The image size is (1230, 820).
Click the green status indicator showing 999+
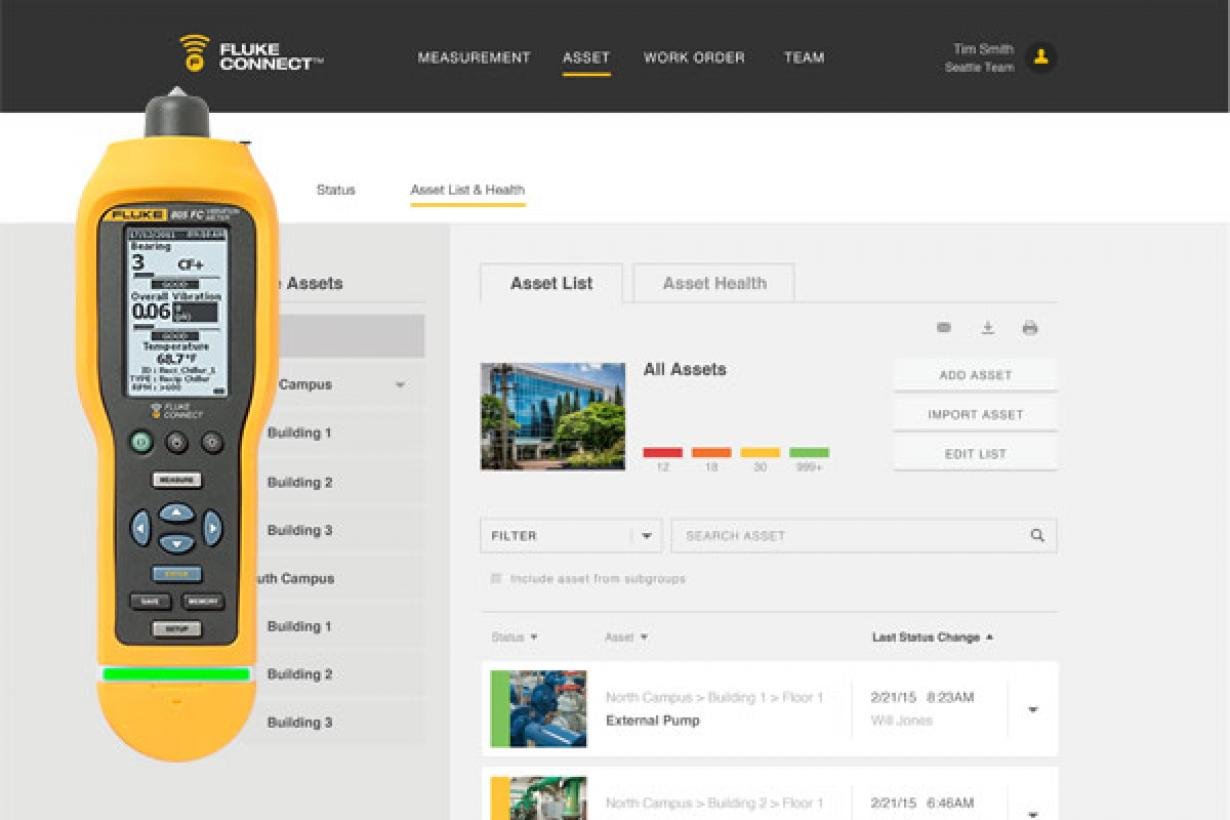pyautogui.click(x=809, y=453)
